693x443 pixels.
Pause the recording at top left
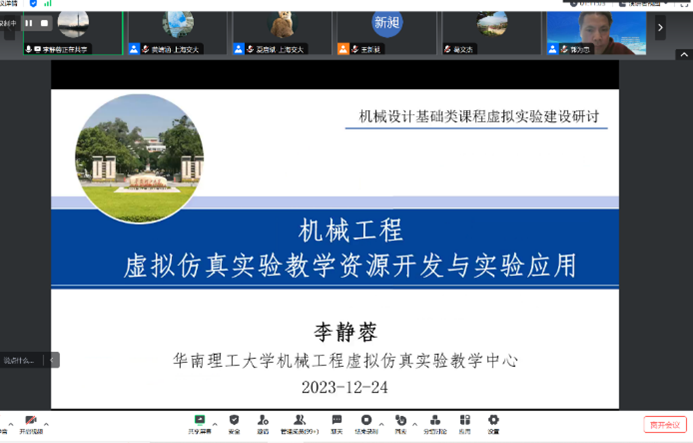click(x=29, y=23)
